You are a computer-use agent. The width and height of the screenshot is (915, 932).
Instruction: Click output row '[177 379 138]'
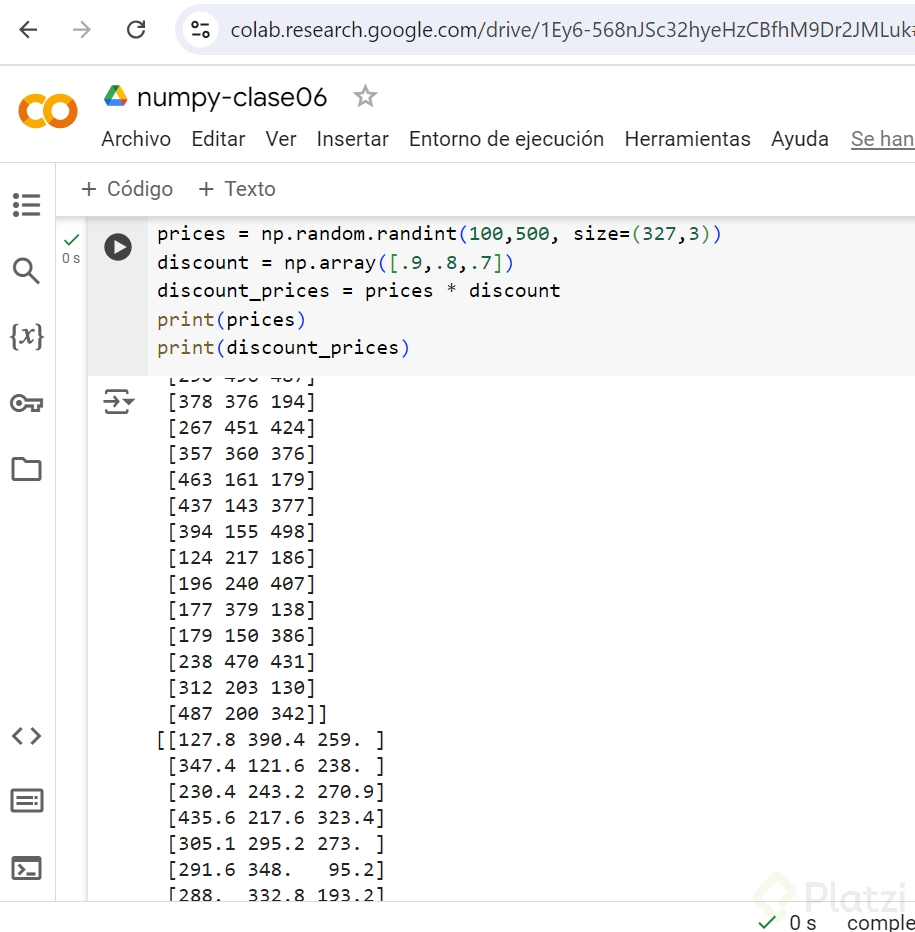coord(241,610)
